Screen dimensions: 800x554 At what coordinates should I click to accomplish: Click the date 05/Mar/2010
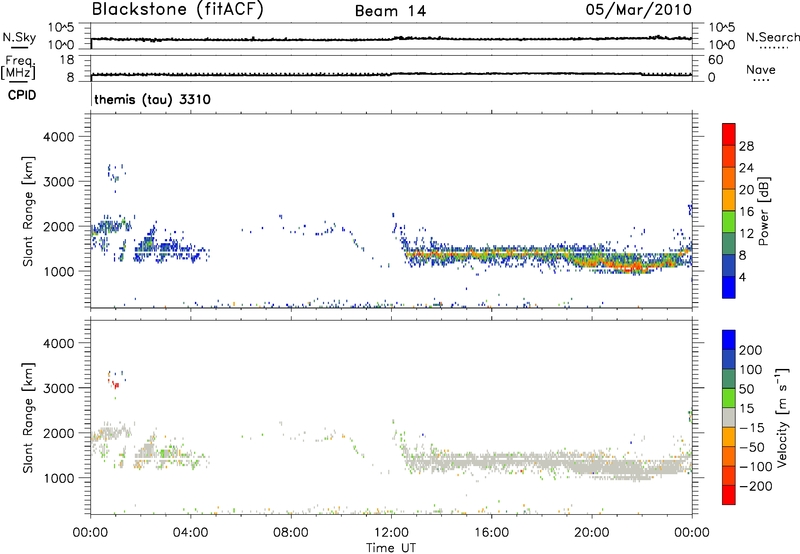[x=639, y=10]
